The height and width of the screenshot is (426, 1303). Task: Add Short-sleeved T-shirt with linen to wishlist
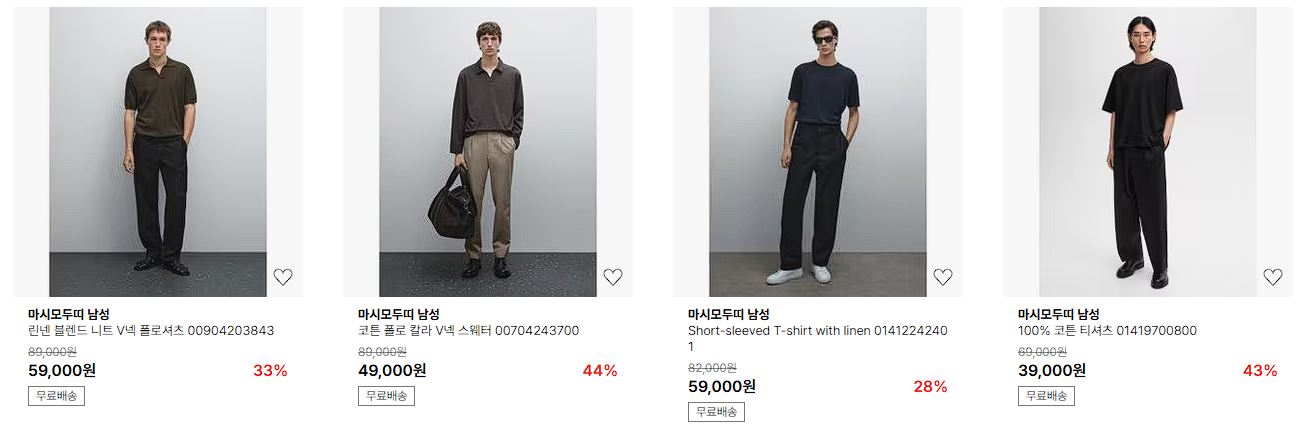point(943,277)
